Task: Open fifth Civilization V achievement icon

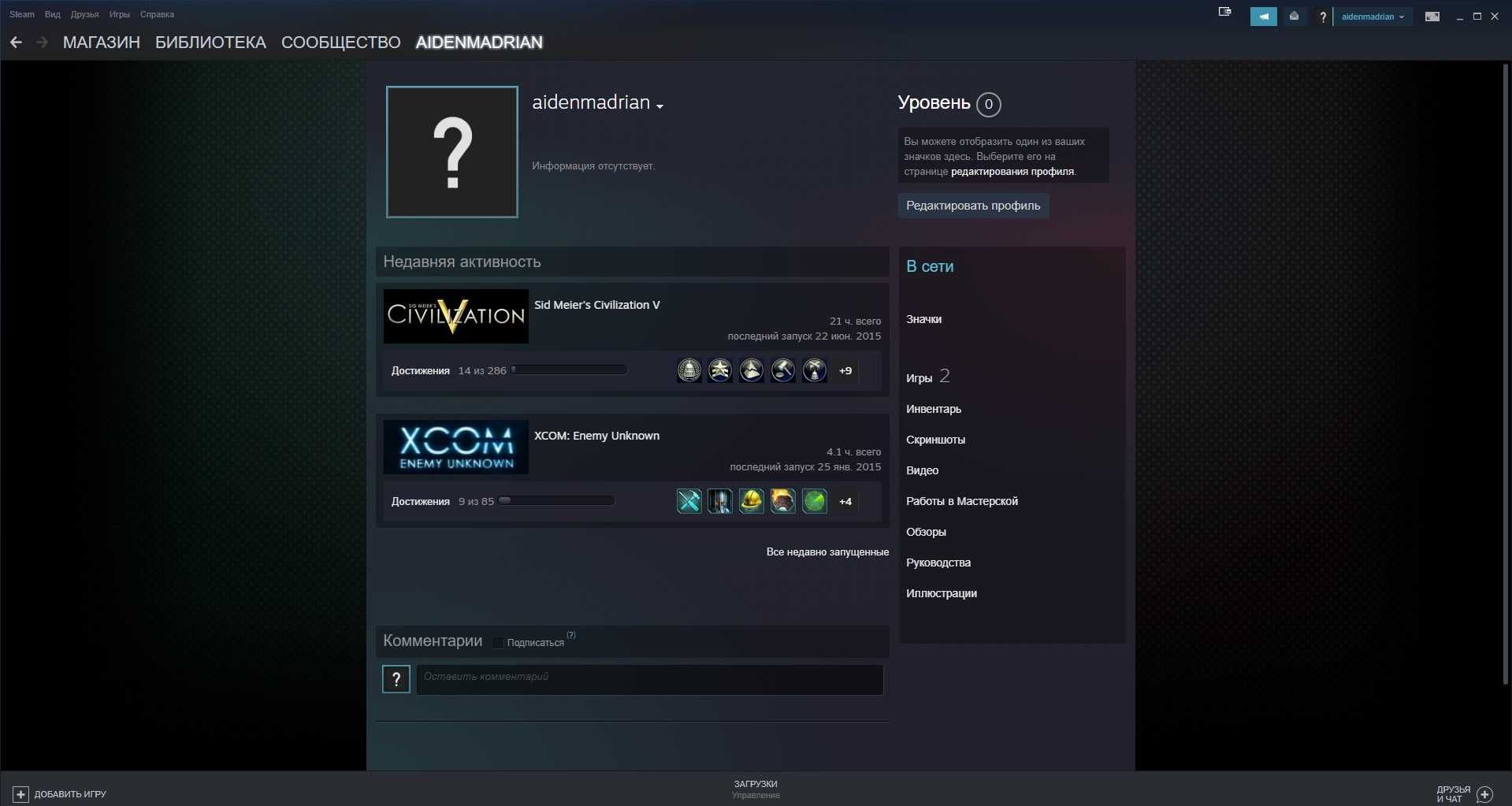Action: pos(814,370)
